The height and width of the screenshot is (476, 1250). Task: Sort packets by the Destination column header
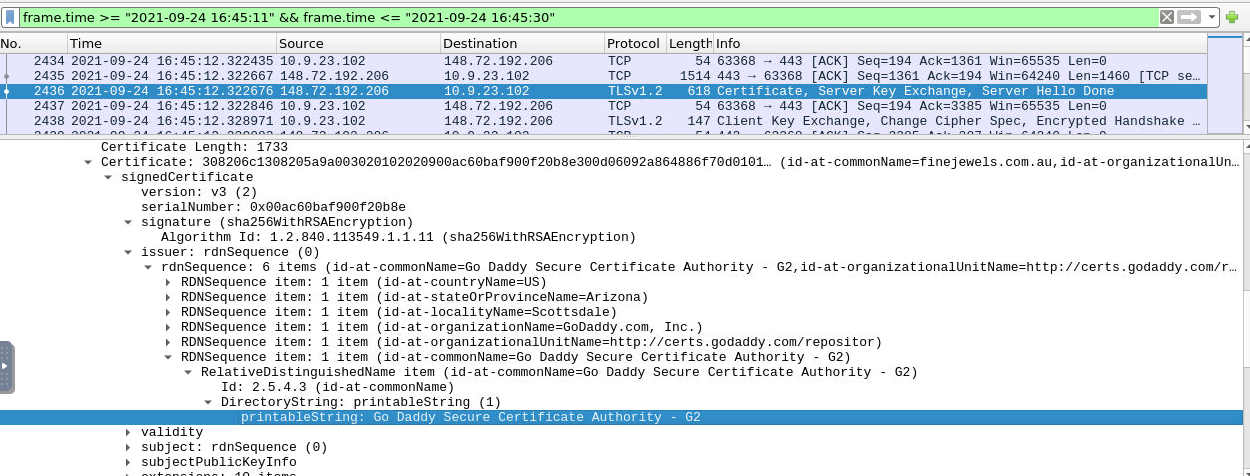coord(522,43)
